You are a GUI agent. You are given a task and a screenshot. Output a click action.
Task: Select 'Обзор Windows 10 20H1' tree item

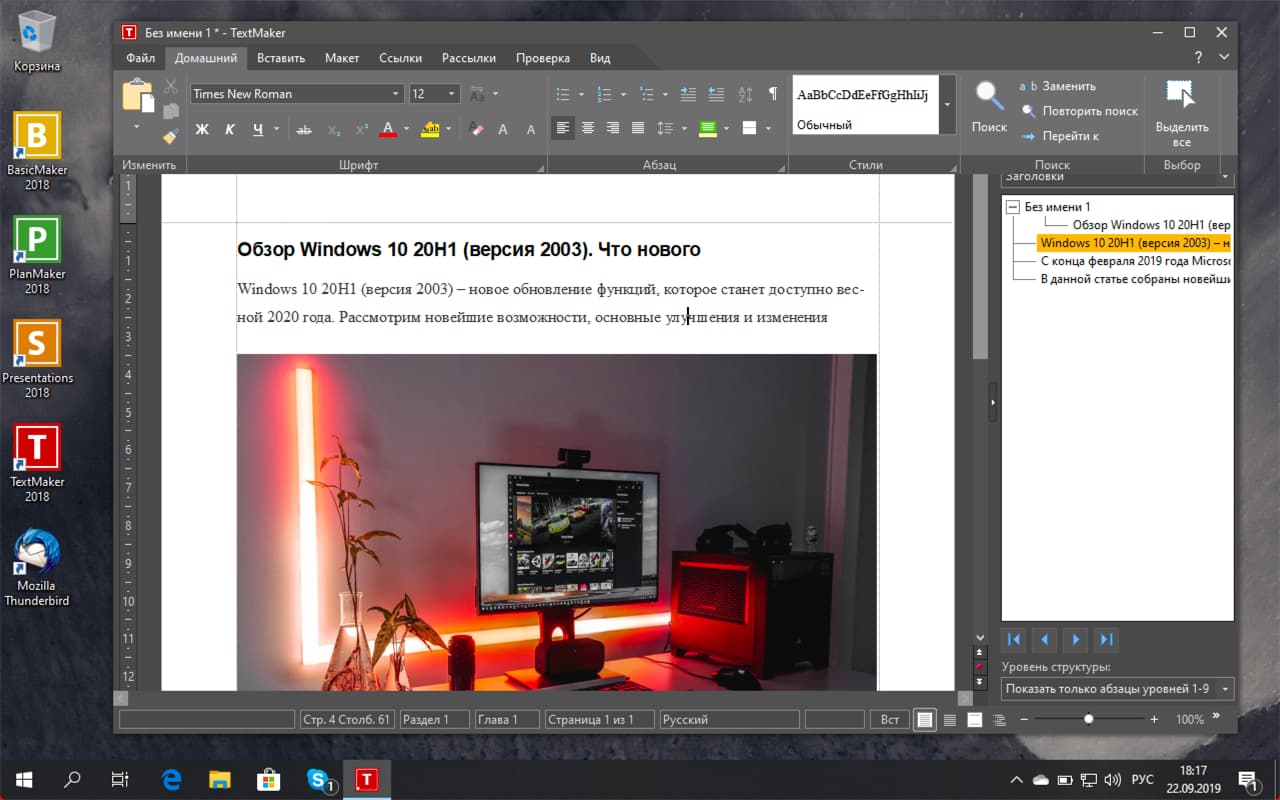(1151, 225)
